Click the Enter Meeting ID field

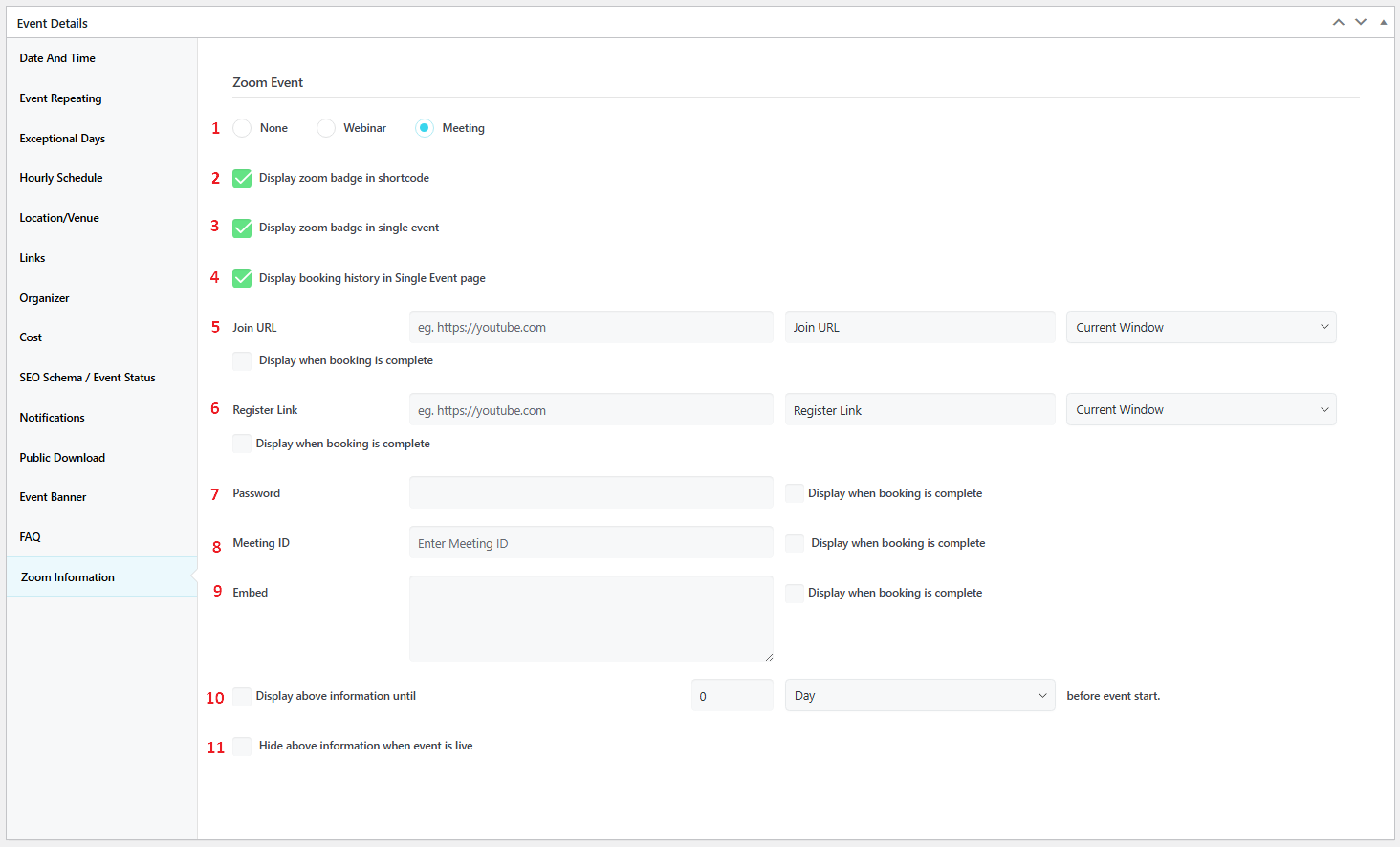point(591,543)
